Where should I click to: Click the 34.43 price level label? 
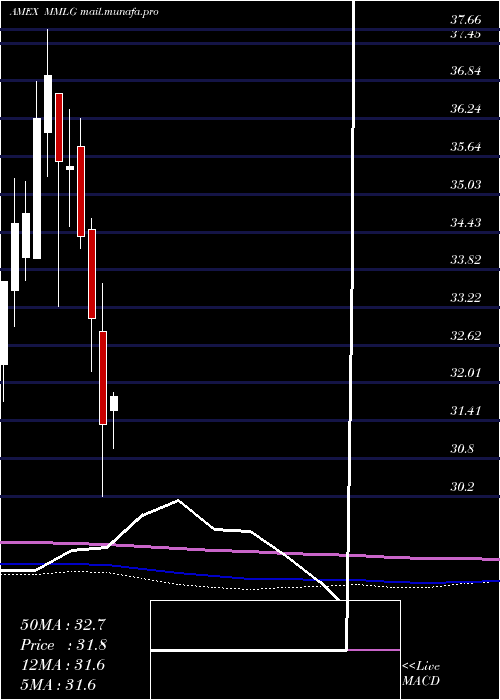pyautogui.click(x=466, y=222)
